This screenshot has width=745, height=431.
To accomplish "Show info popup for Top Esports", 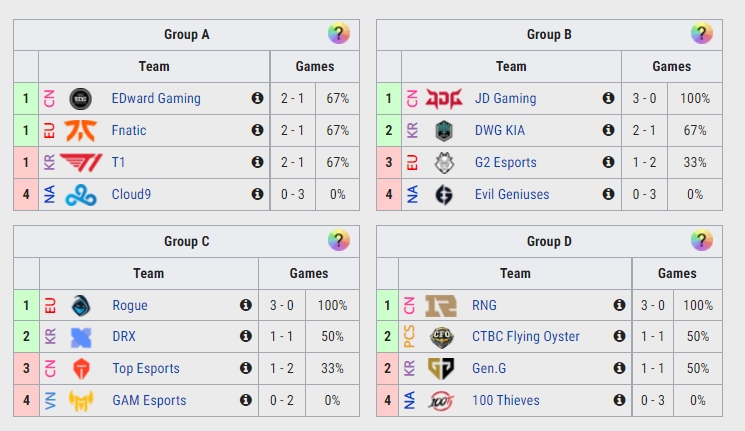I will (x=245, y=369).
